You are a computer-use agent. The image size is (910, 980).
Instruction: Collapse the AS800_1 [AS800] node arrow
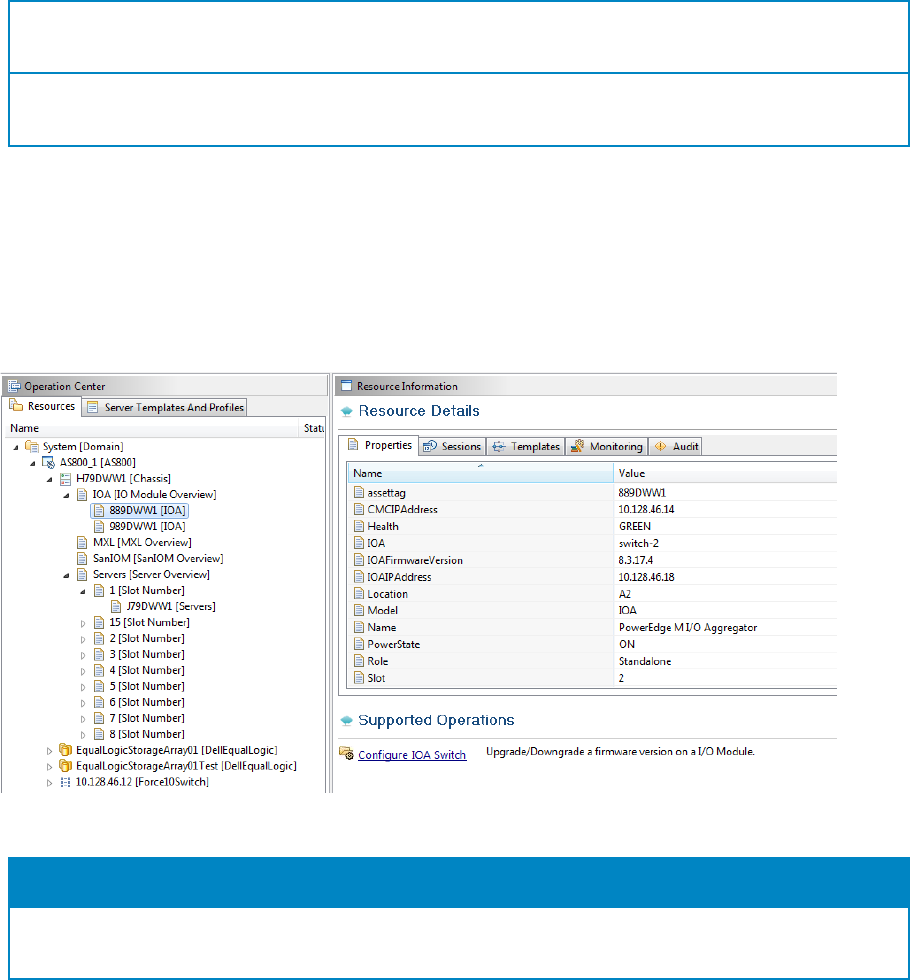(32, 463)
